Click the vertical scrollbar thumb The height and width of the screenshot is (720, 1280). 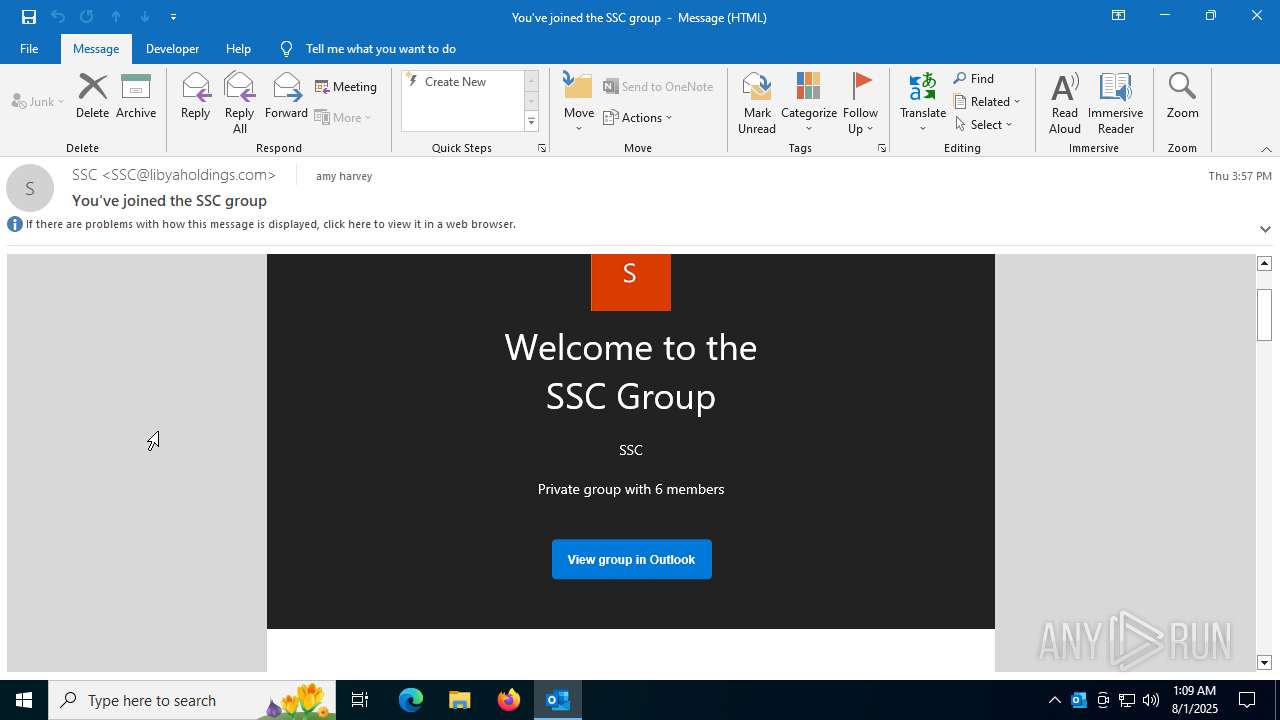pyautogui.click(x=1264, y=313)
